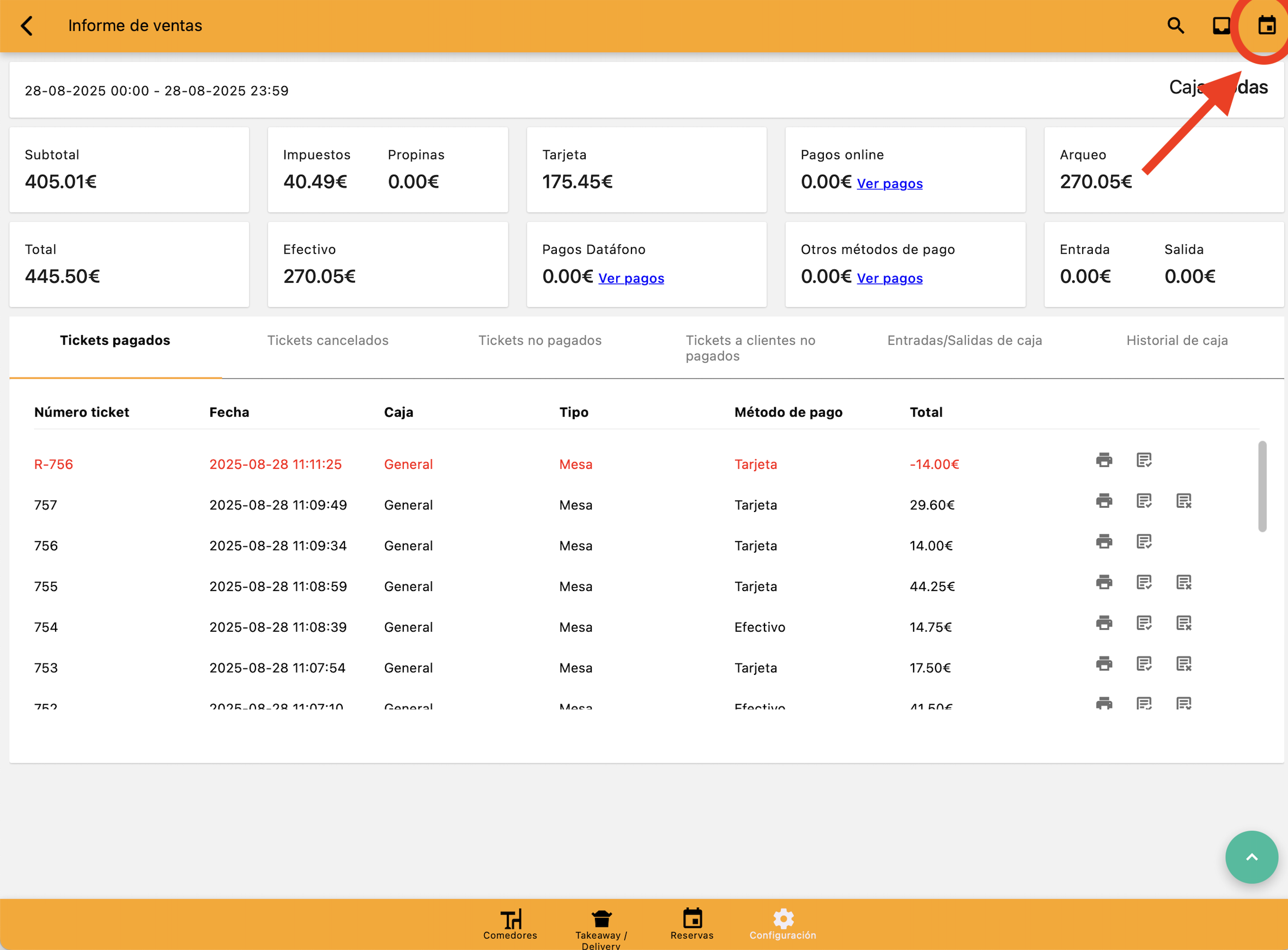Print ticket 754
Screen dimensions: 1288x950
pos(1103,623)
